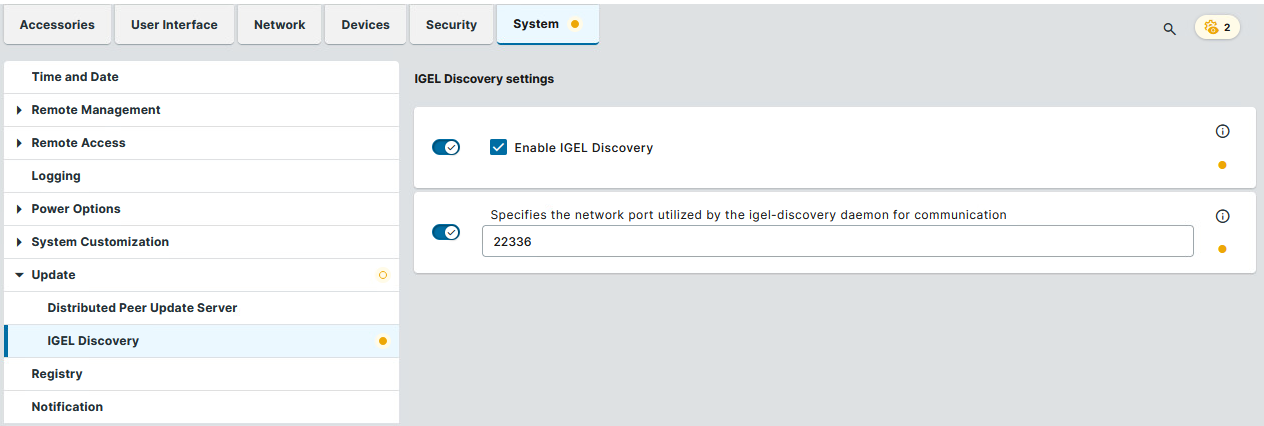Click orange change dot beside port field
Screen dimensions: 1264x426
(x=1222, y=249)
